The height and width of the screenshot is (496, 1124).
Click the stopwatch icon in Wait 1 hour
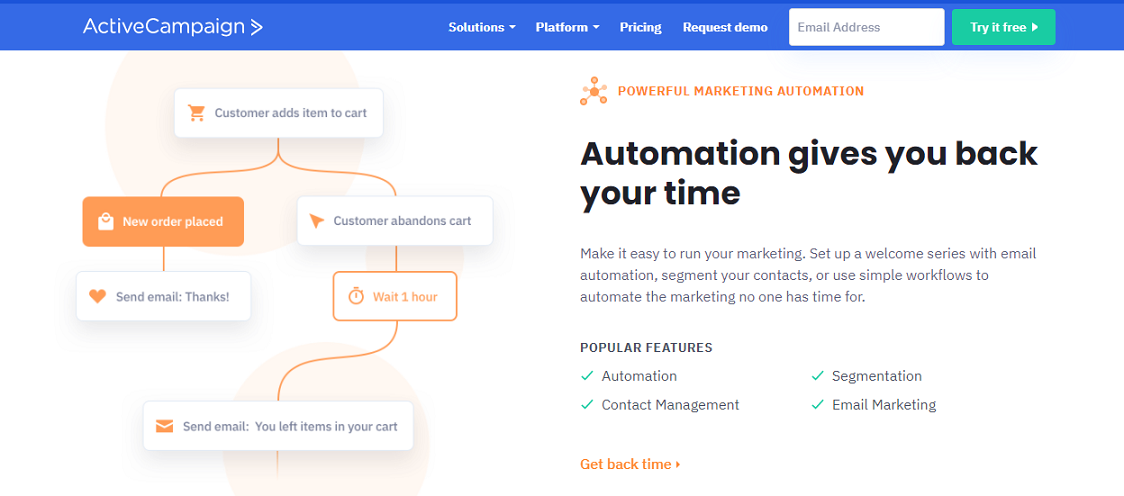[x=356, y=296]
